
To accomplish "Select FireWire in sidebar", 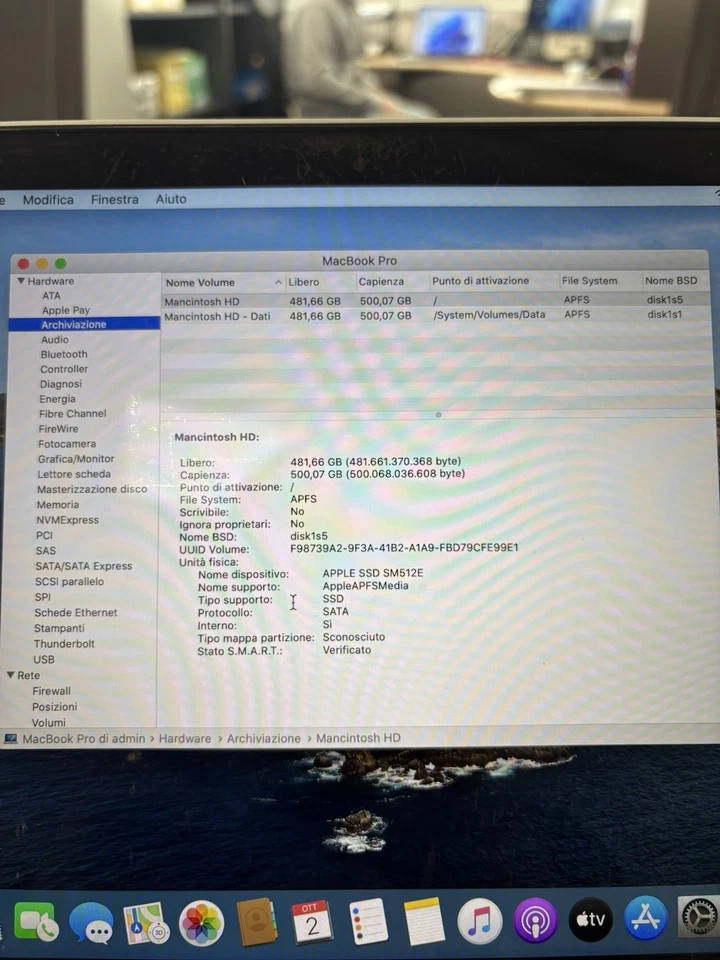I will [58, 429].
